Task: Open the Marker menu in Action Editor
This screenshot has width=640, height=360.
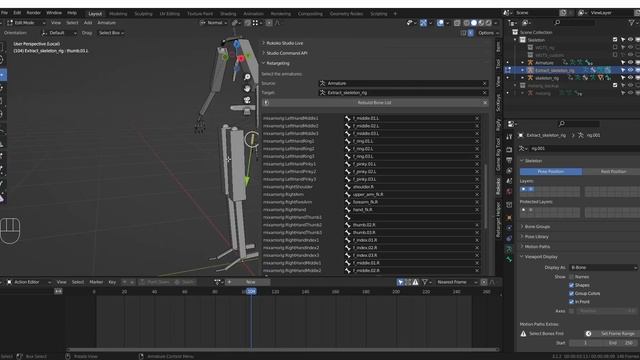Action: (96, 282)
